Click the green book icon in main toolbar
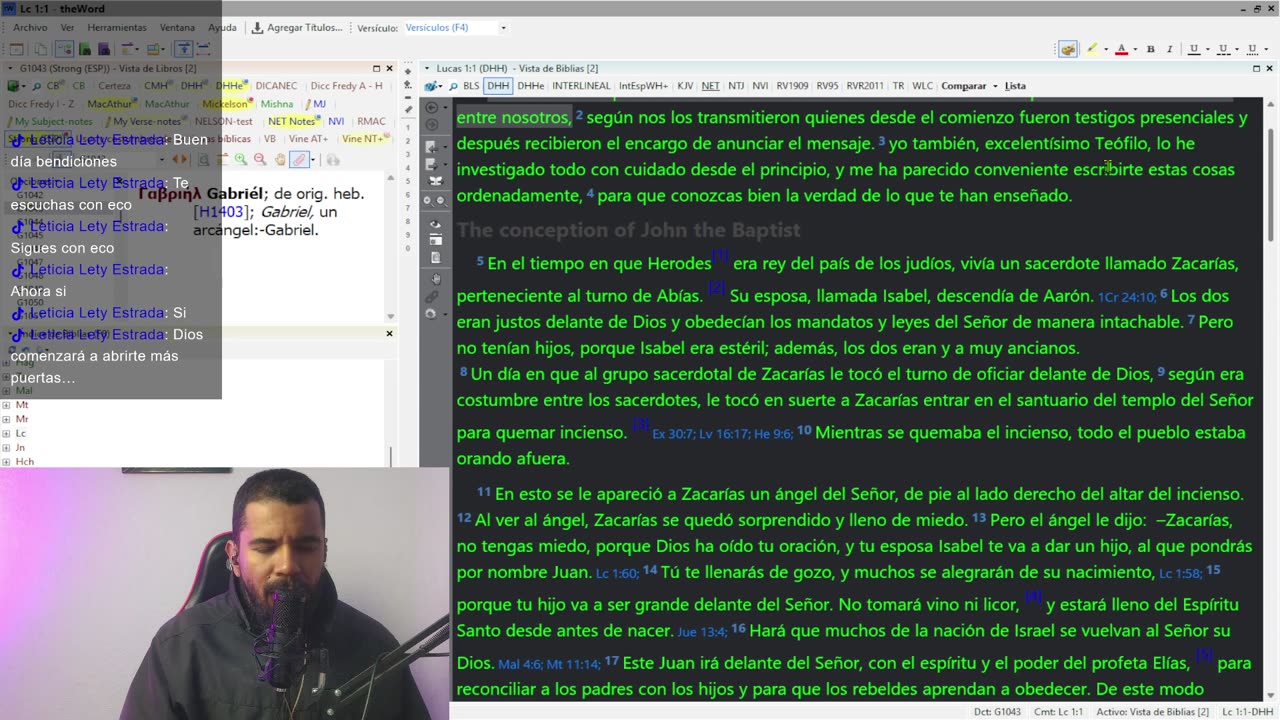The image size is (1280, 720). coord(85,49)
